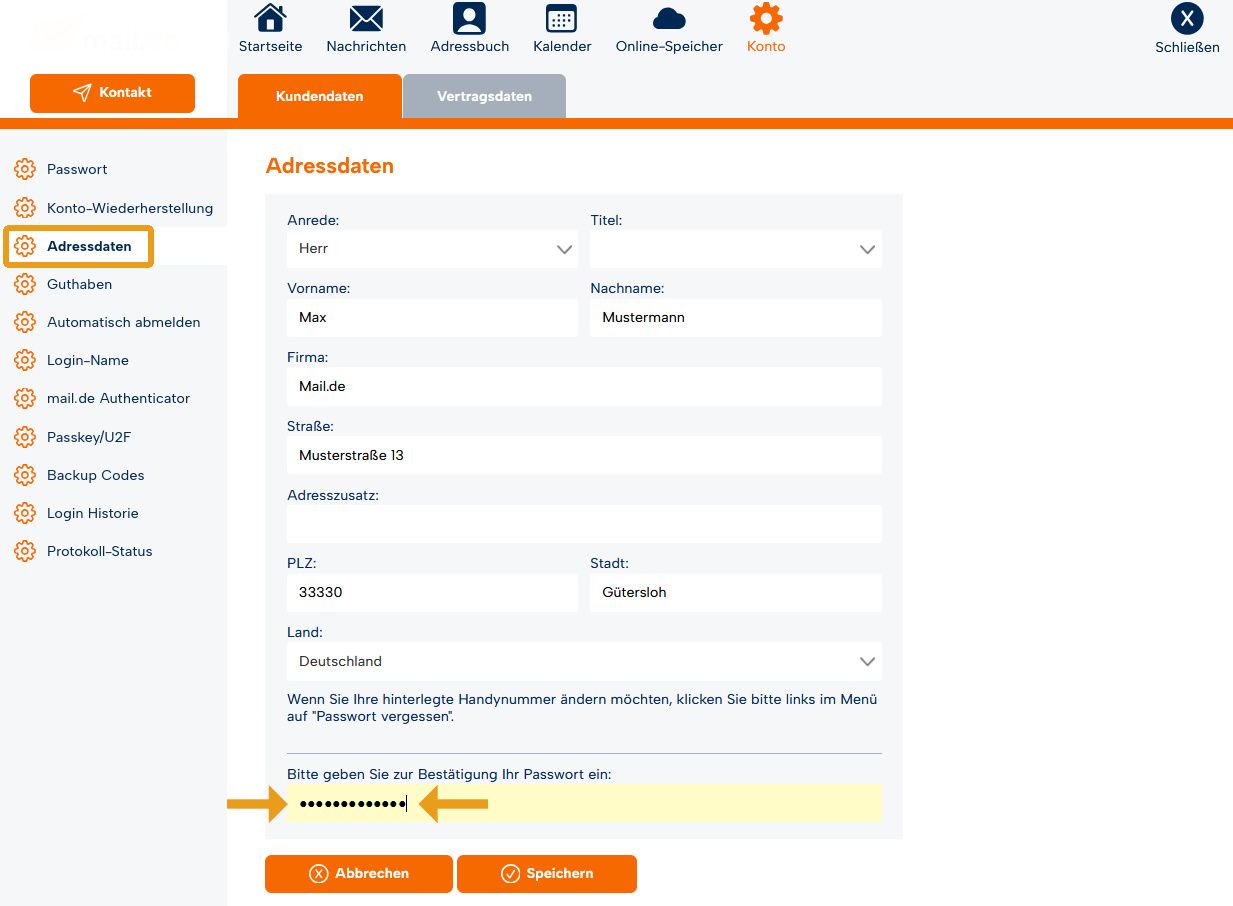Open the Backup Codes menu entry
Viewport: 1233px width, 906px height.
95,475
